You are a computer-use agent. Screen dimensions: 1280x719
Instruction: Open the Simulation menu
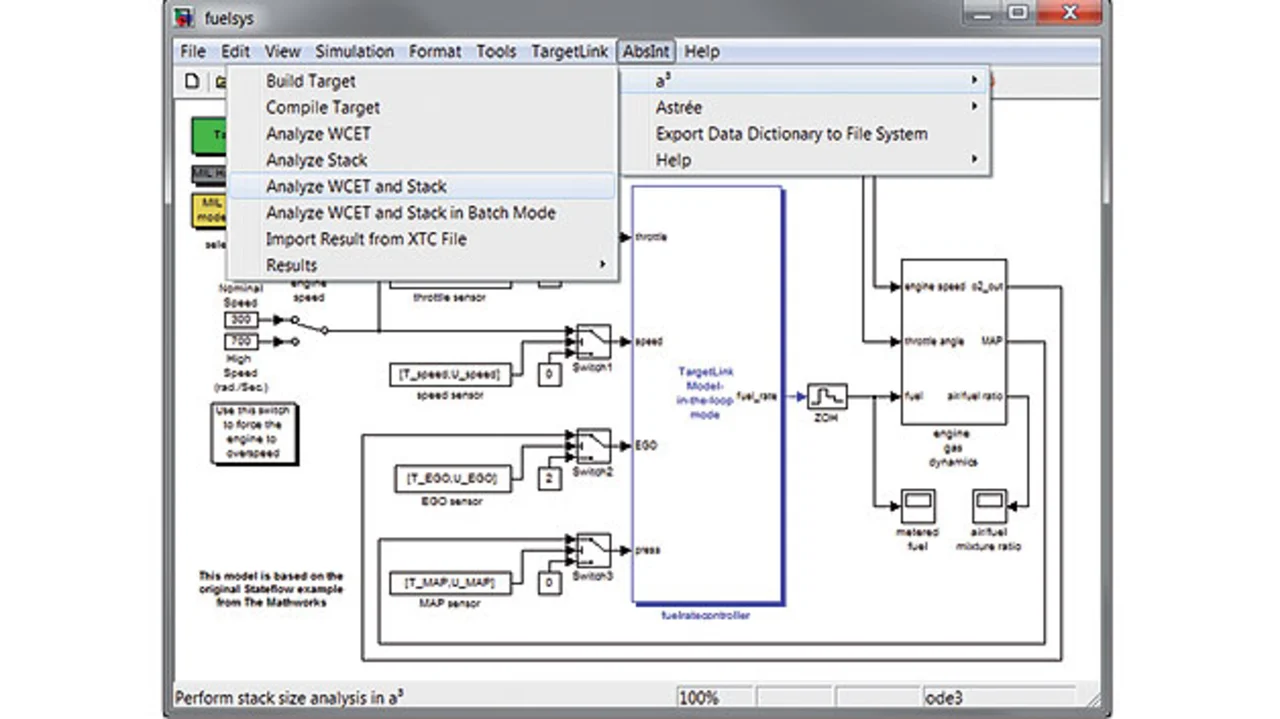pos(354,51)
